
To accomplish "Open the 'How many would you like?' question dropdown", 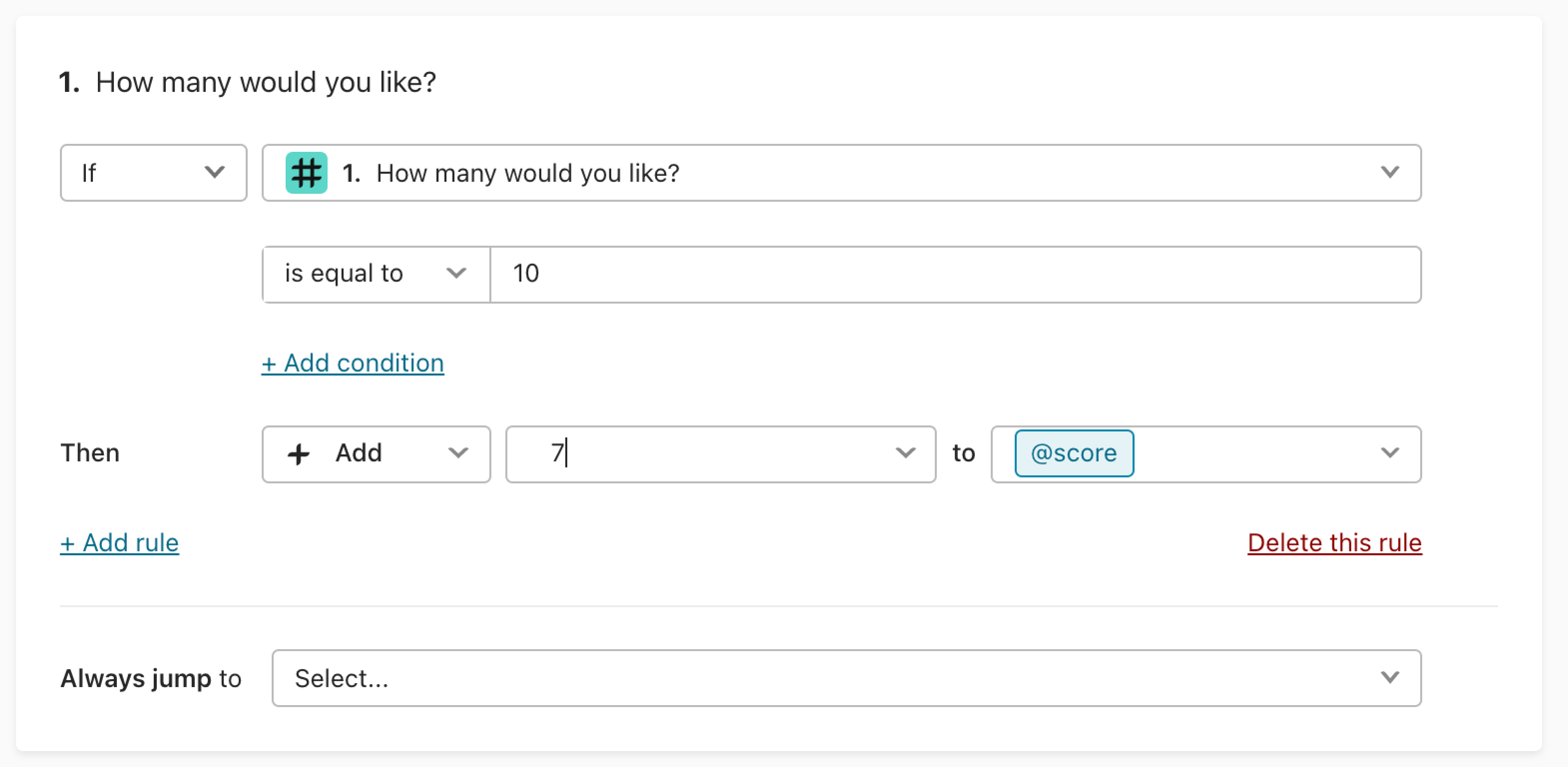I will (x=842, y=173).
